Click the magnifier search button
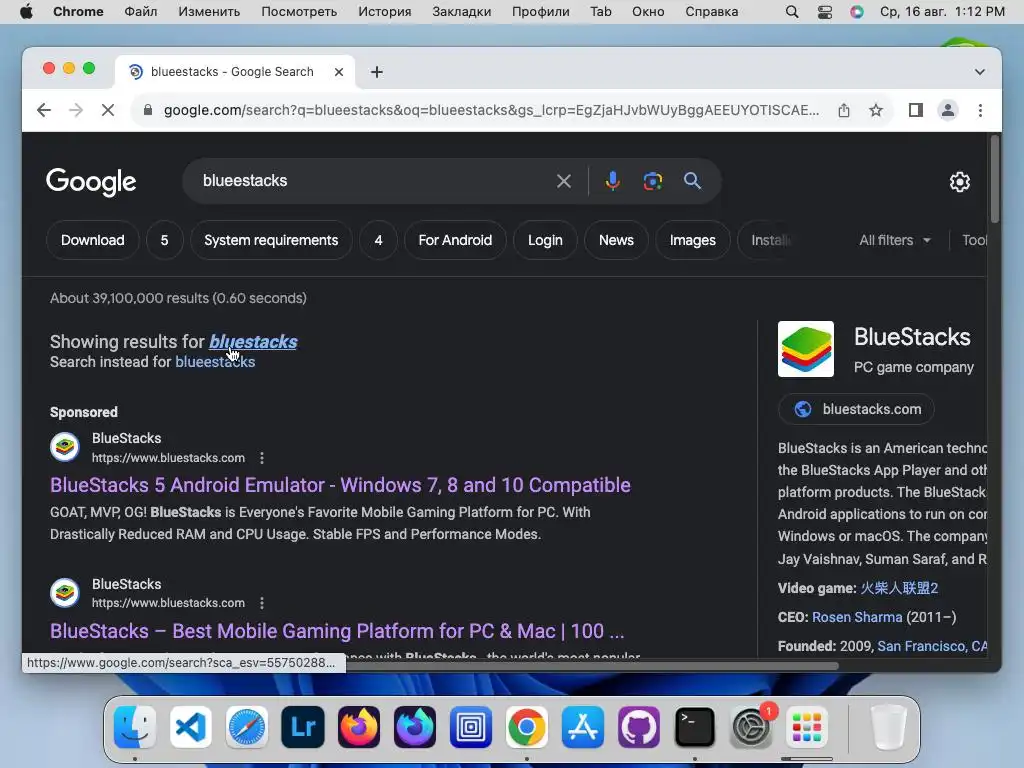 click(692, 181)
